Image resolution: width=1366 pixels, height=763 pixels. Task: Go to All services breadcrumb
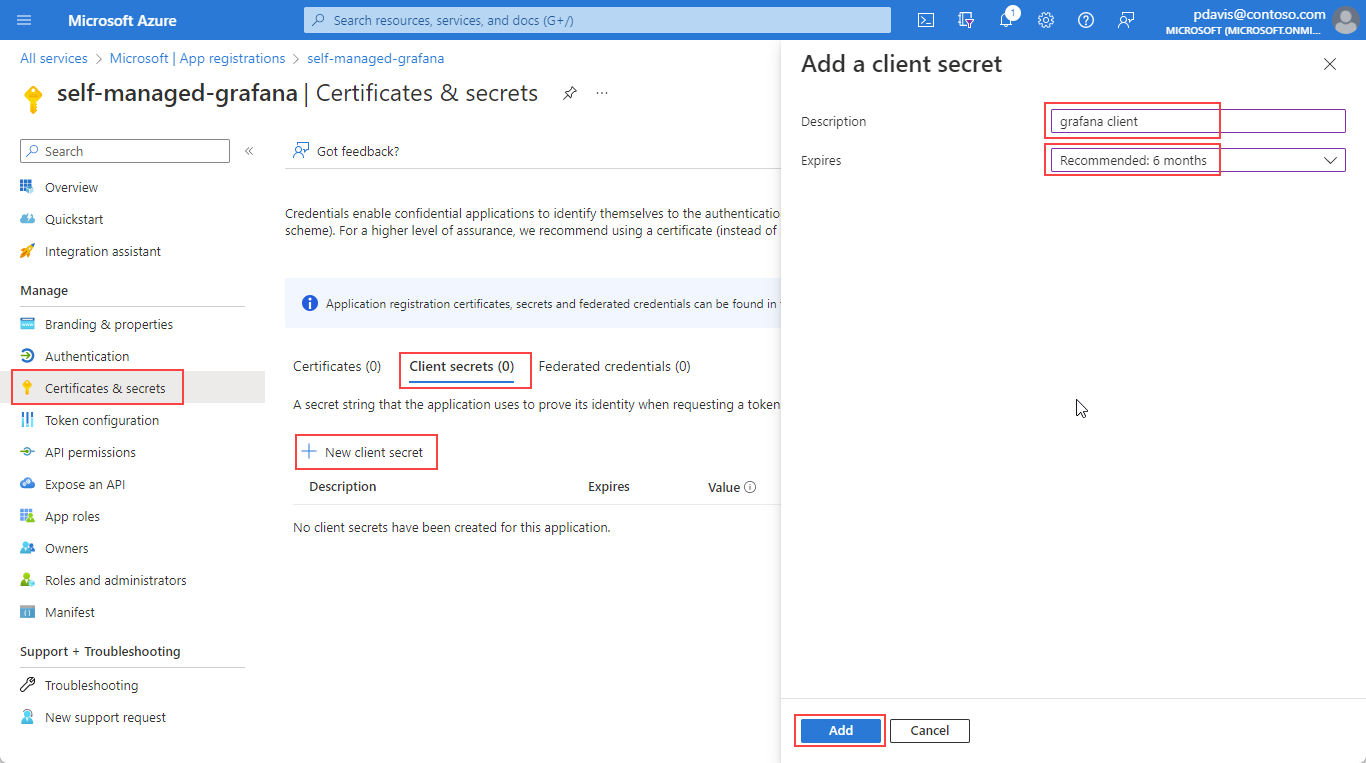click(54, 59)
